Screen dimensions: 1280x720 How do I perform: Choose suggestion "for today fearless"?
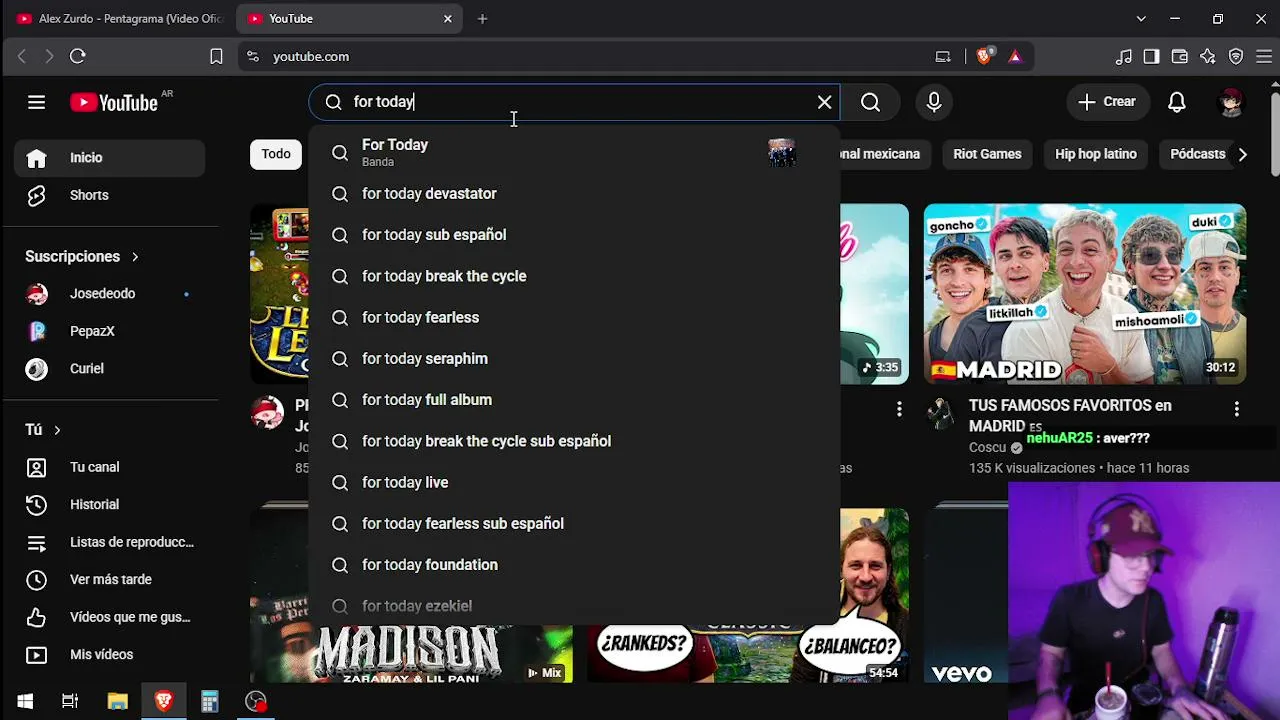[574, 317]
